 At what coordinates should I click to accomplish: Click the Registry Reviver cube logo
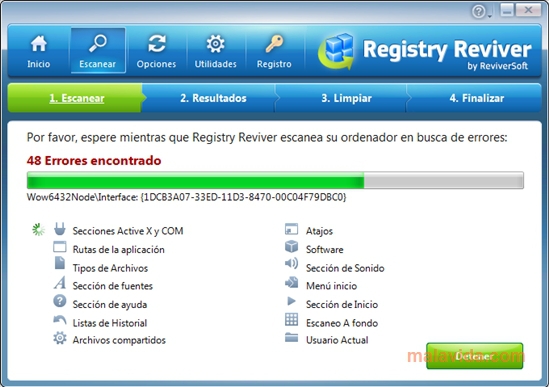coord(337,51)
